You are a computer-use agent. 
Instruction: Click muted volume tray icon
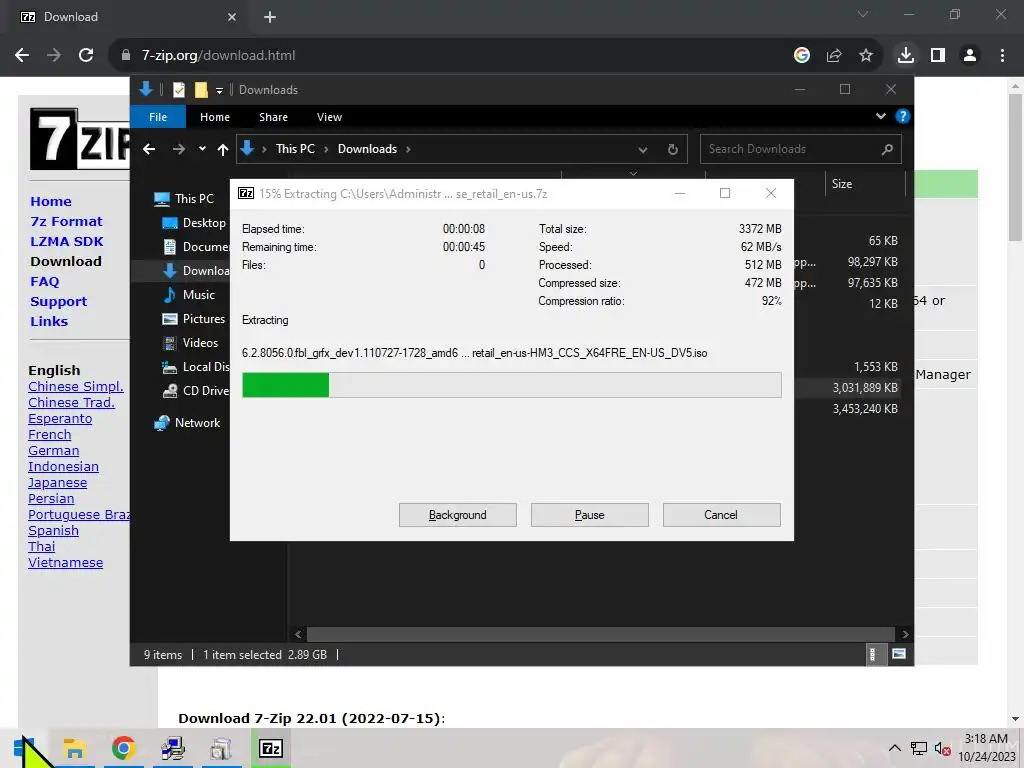click(942, 748)
